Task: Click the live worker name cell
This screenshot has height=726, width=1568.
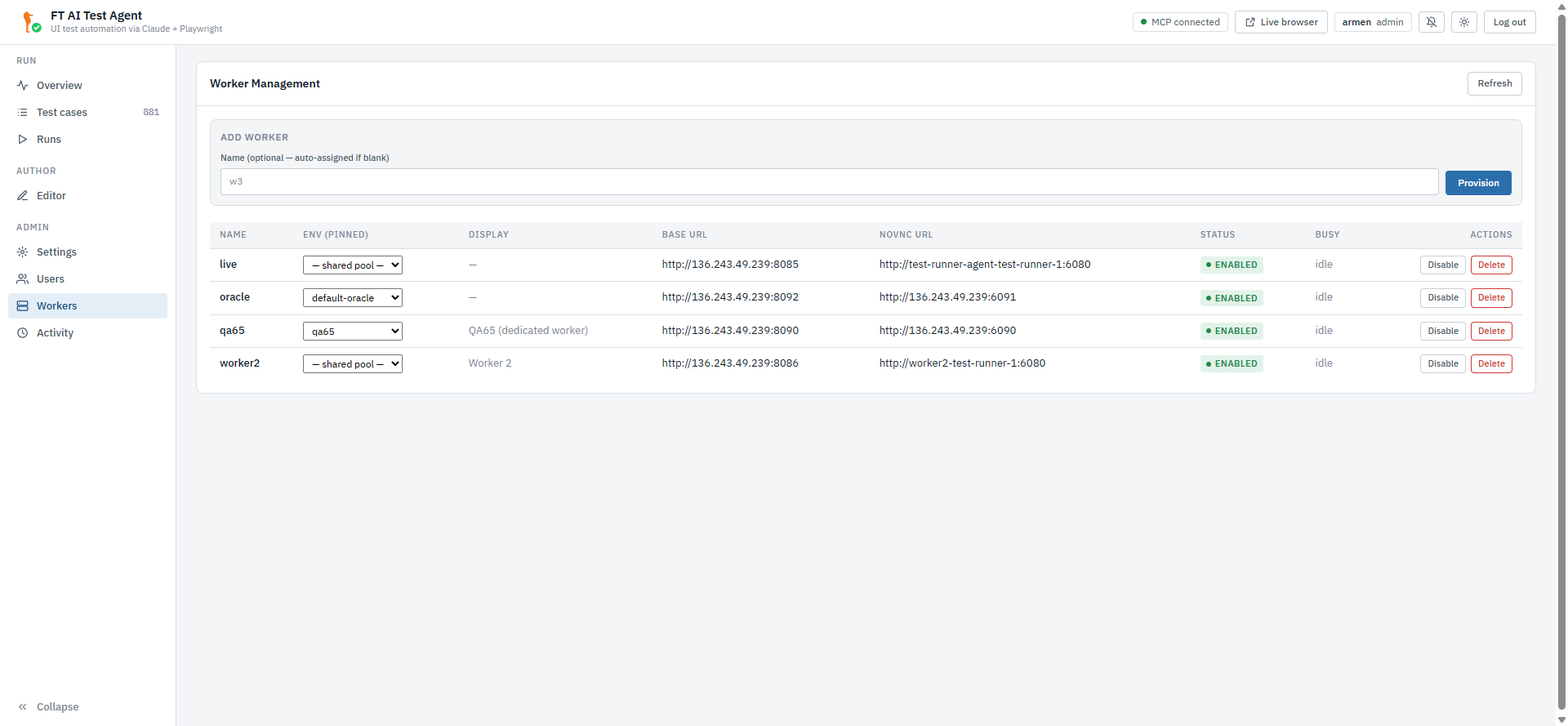Action: [229, 264]
